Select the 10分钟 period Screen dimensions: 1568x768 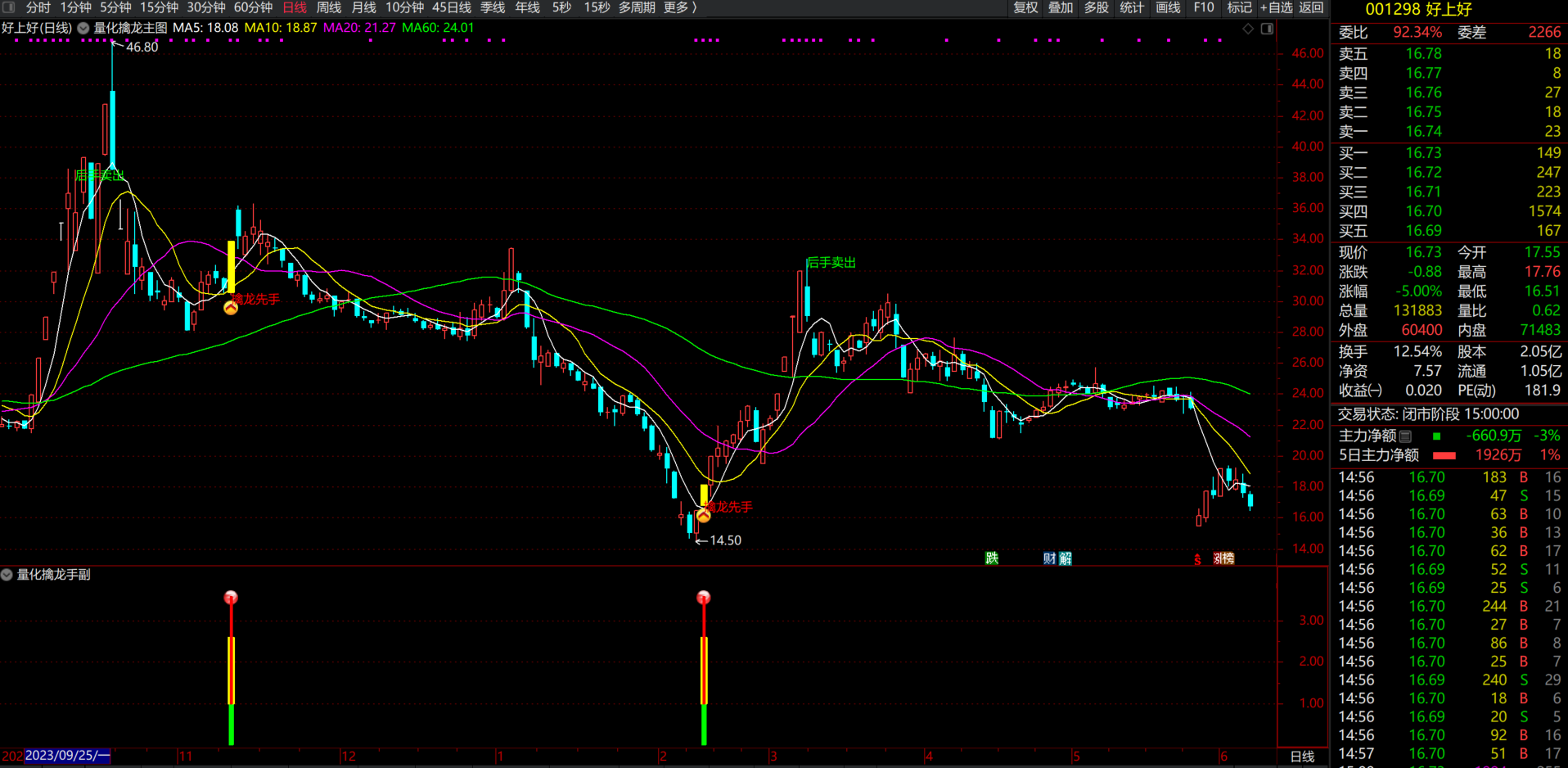(404, 7)
